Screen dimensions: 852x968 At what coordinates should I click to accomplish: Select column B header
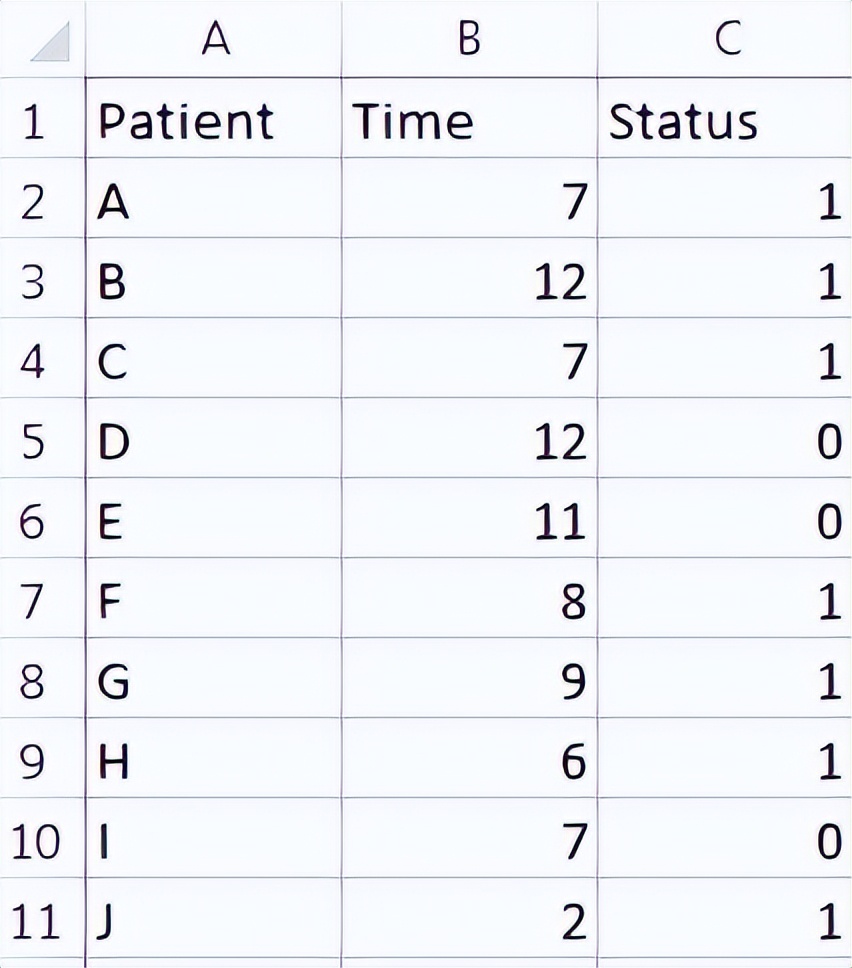(x=469, y=39)
